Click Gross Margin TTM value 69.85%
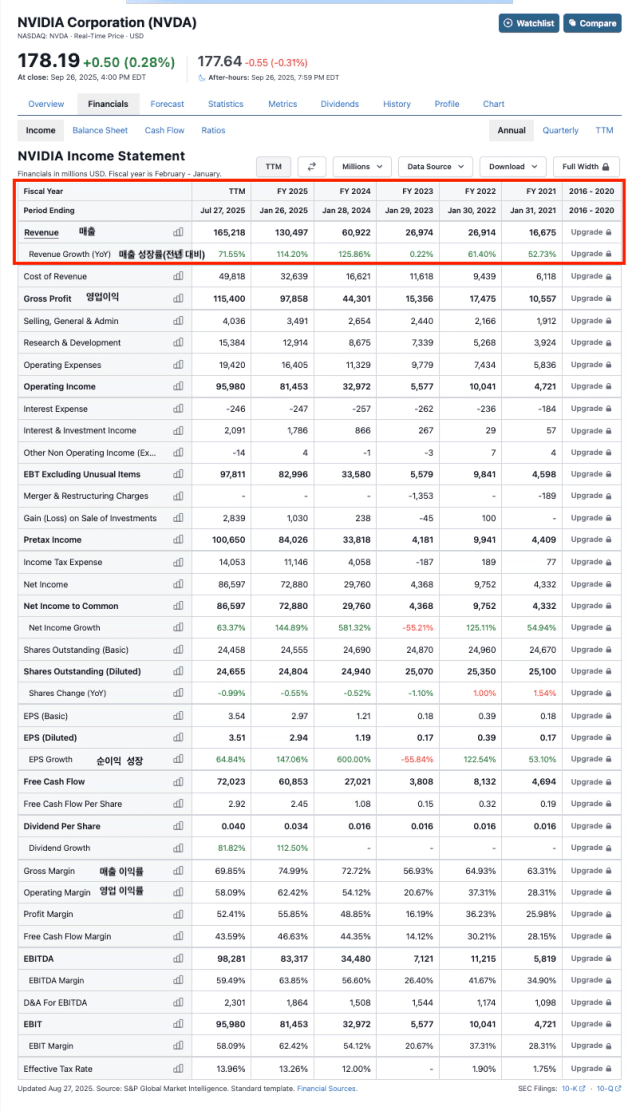Viewport: 640px width, 1111px height. point(230,871)
